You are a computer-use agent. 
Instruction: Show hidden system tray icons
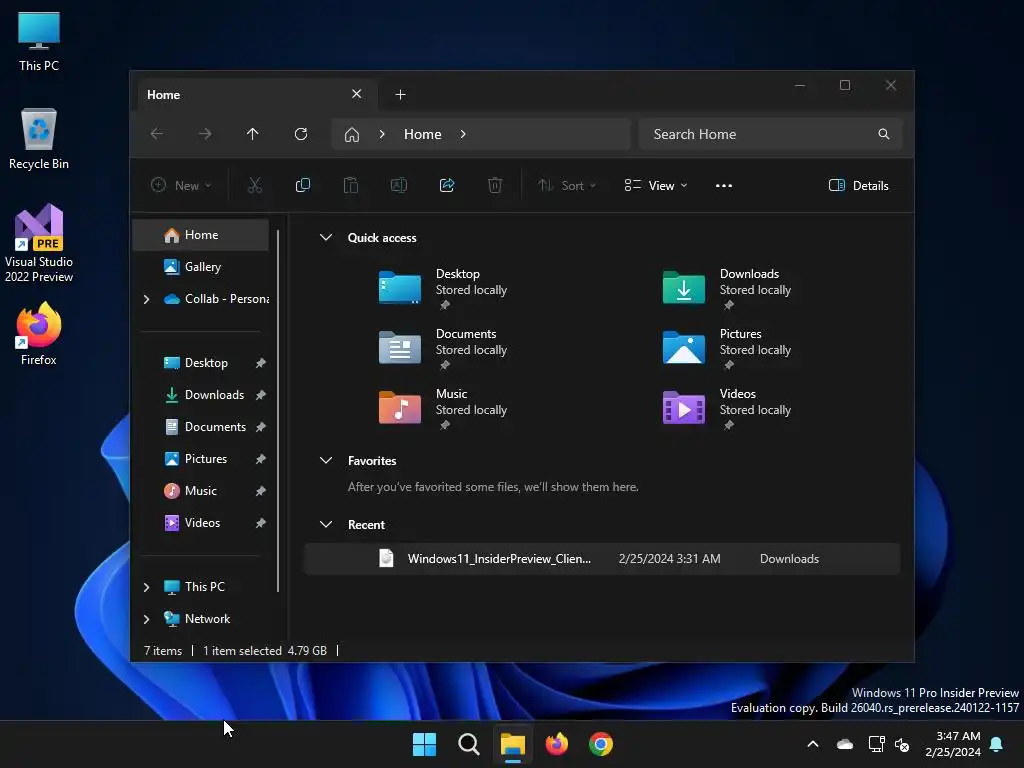(813, 744)
